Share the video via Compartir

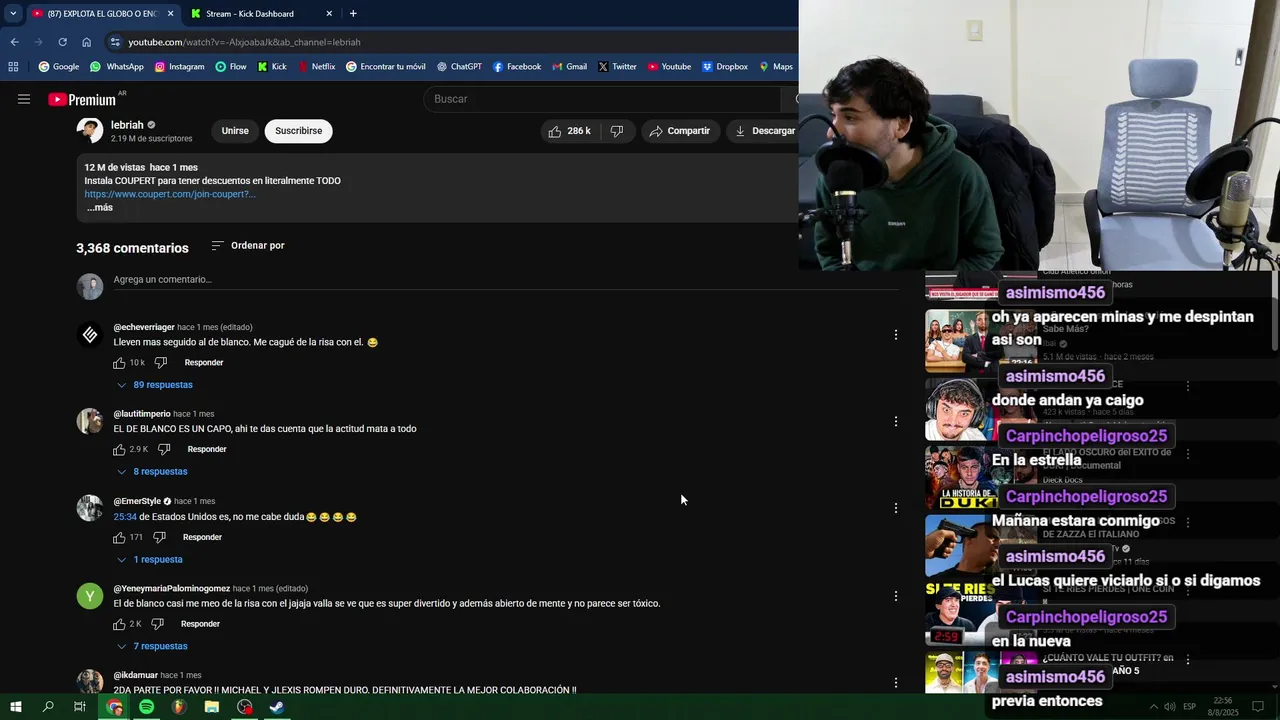tap(679, 131)
